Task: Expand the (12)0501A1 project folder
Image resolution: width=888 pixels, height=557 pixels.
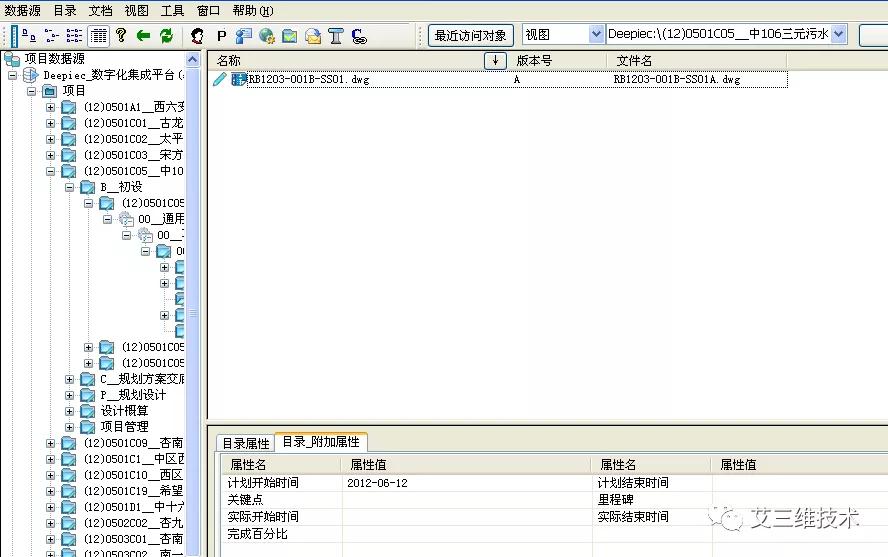Action: pyautogui.click(x=51, y=107)
